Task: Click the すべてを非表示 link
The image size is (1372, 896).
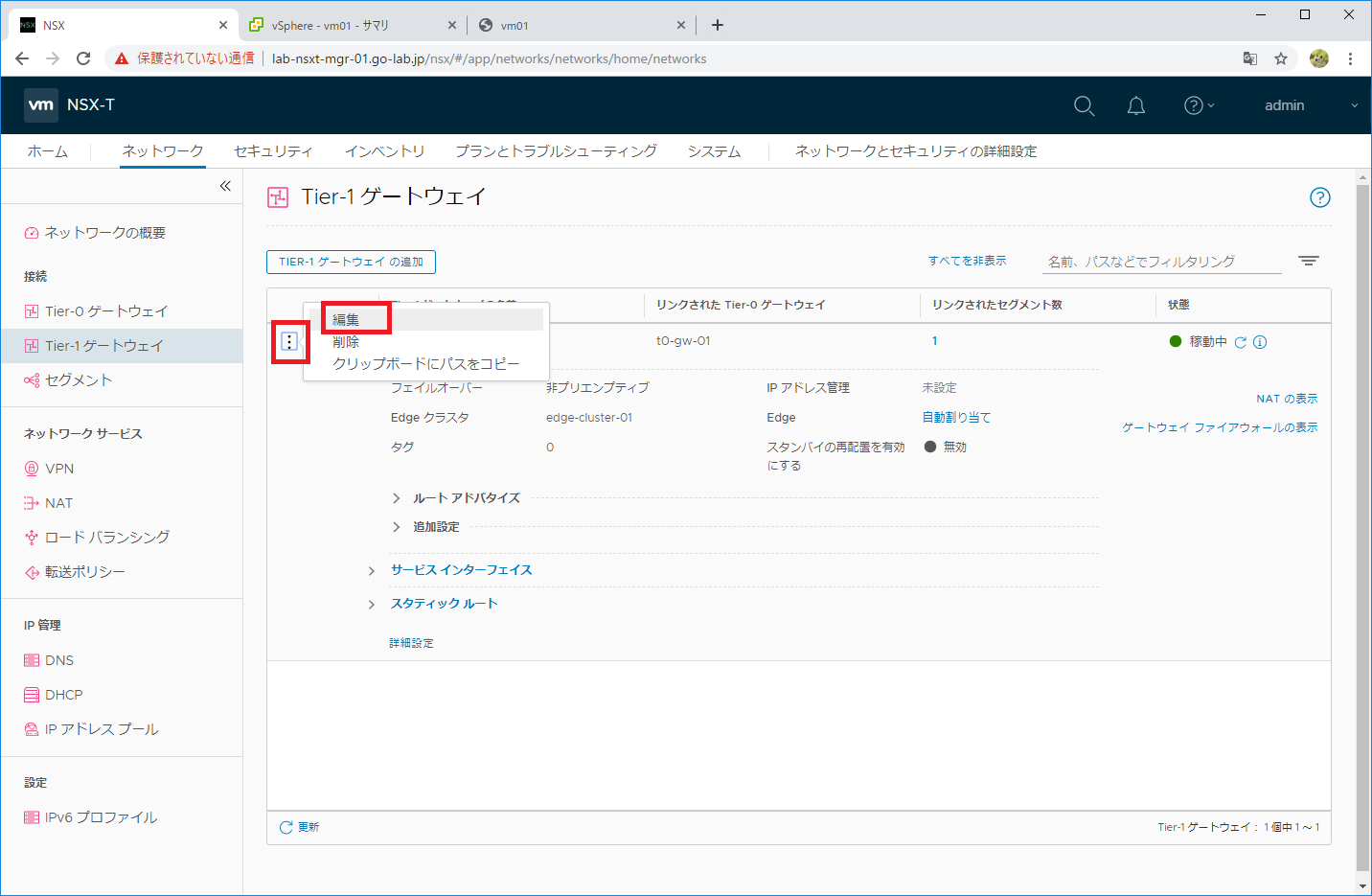Action: click(x=967, y=261)
